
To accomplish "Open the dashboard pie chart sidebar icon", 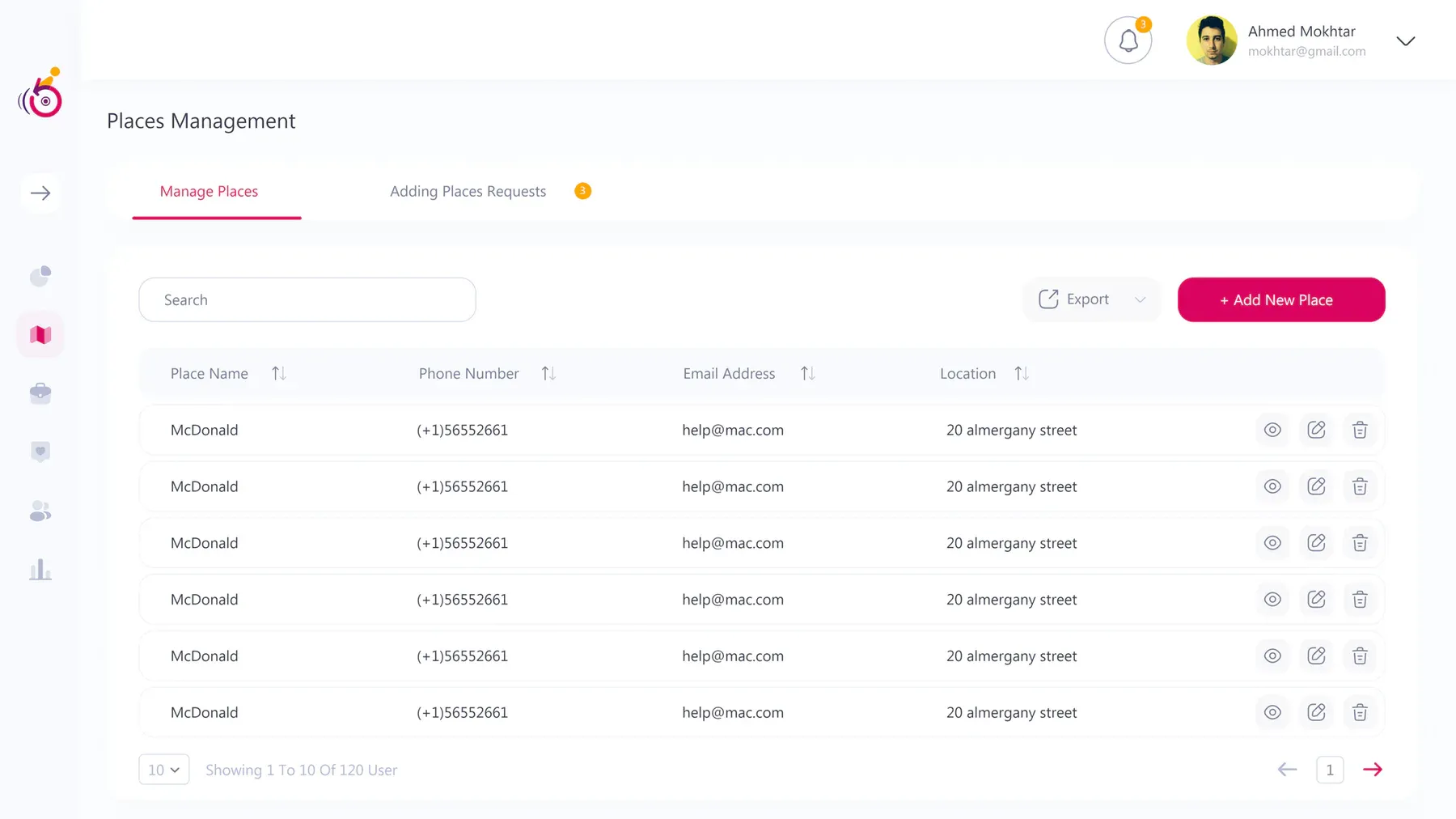I will [40, 276].
